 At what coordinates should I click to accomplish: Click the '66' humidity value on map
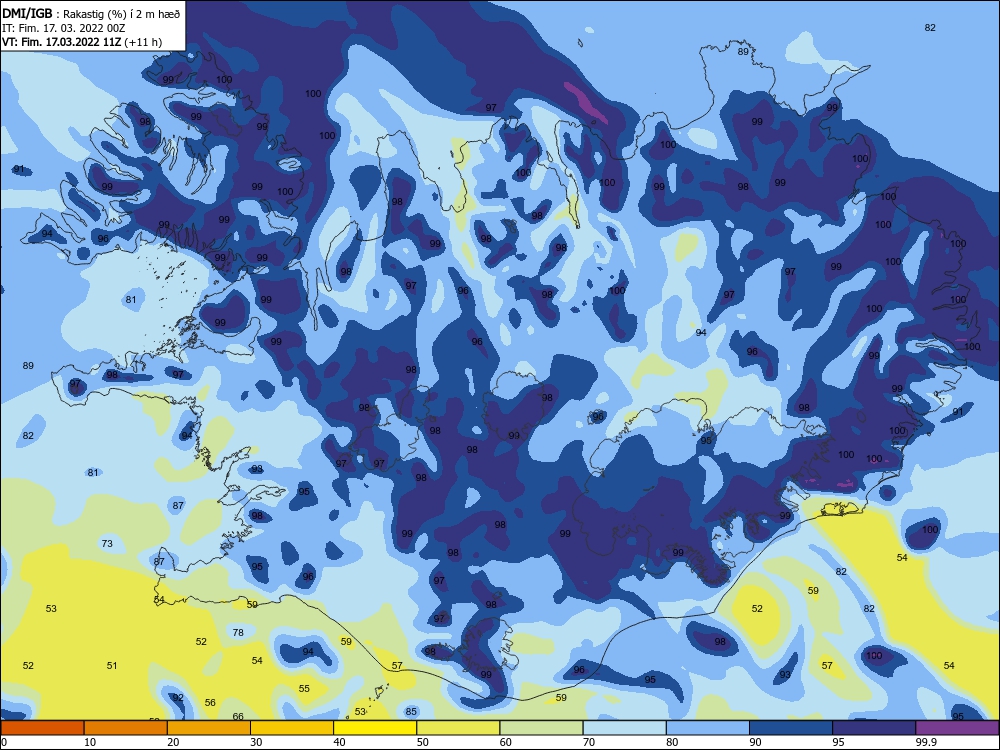tap(238, 717)
